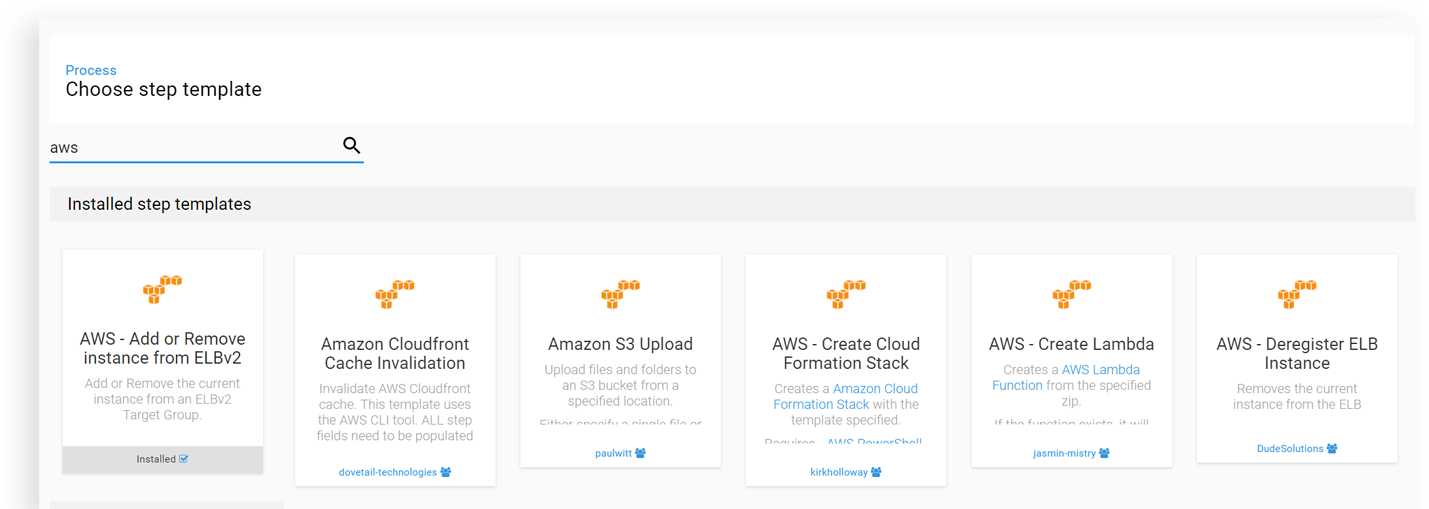Click the Installed checkmark icon

pos(184,459)
